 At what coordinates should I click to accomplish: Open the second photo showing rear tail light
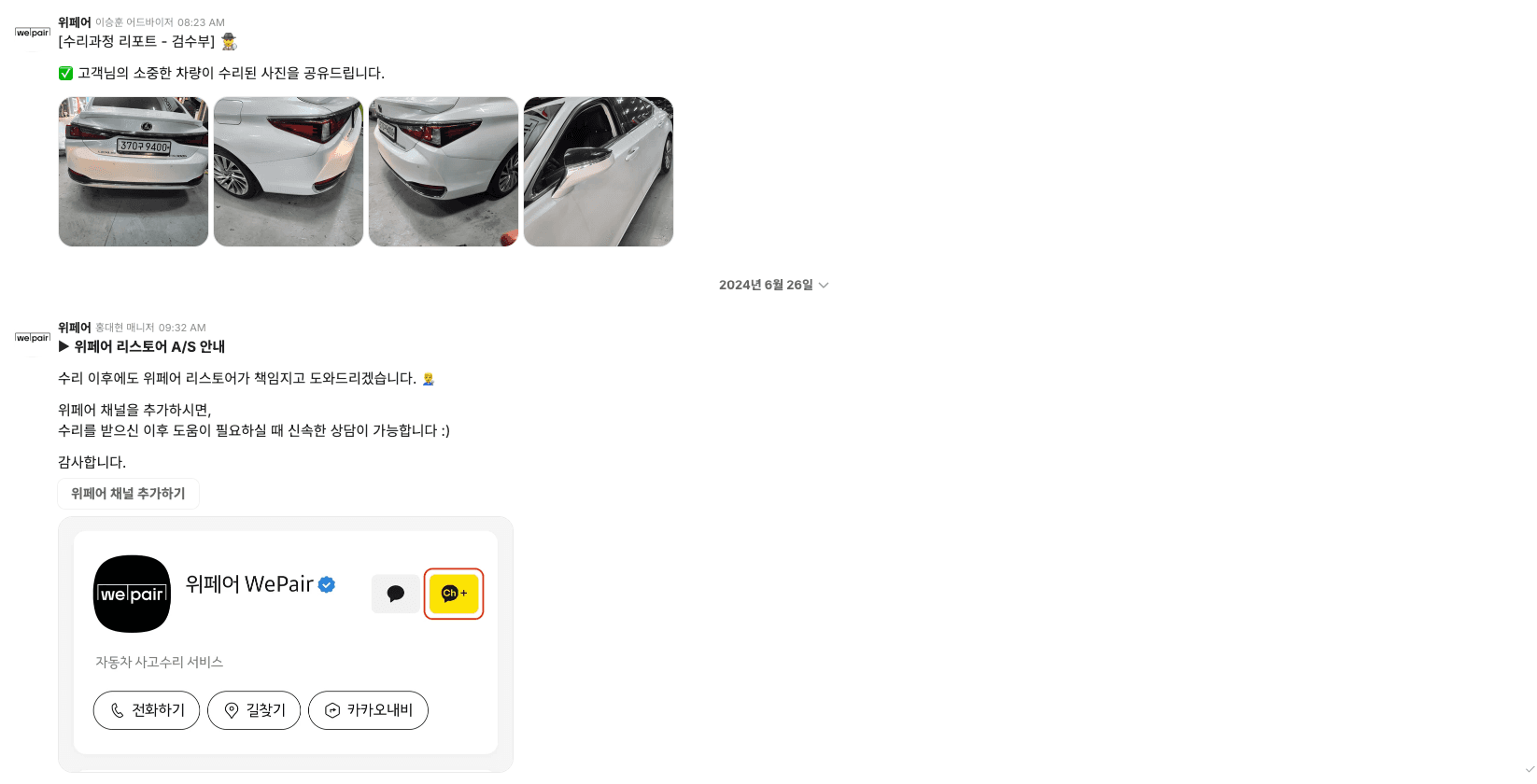(x=289, y=172)
